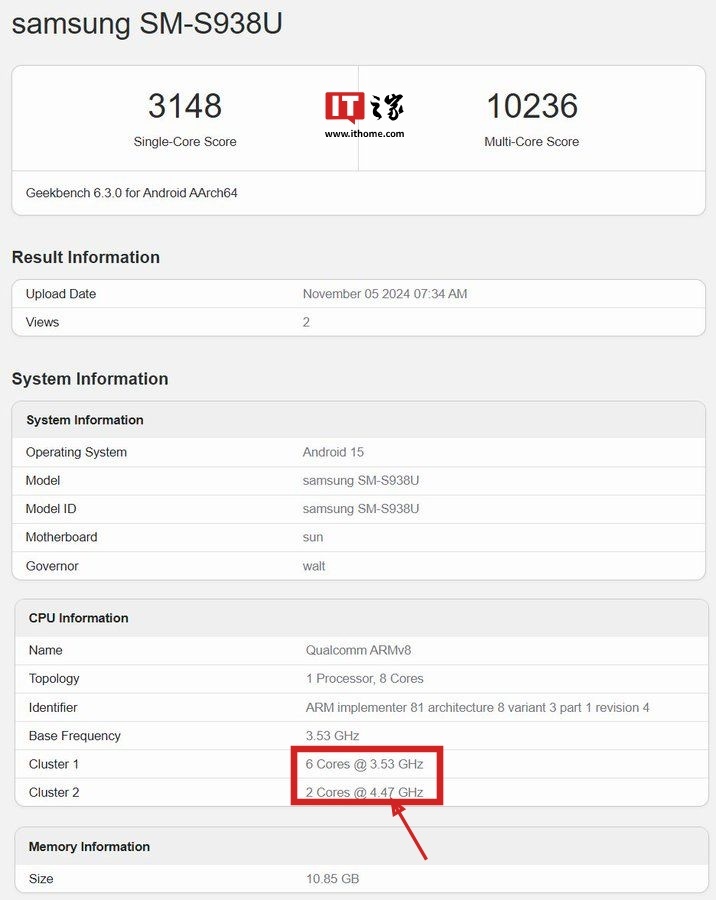Click the Single-Core Score label
The width and height of the screenshot is (716, 900).
[x=185, y=142]
